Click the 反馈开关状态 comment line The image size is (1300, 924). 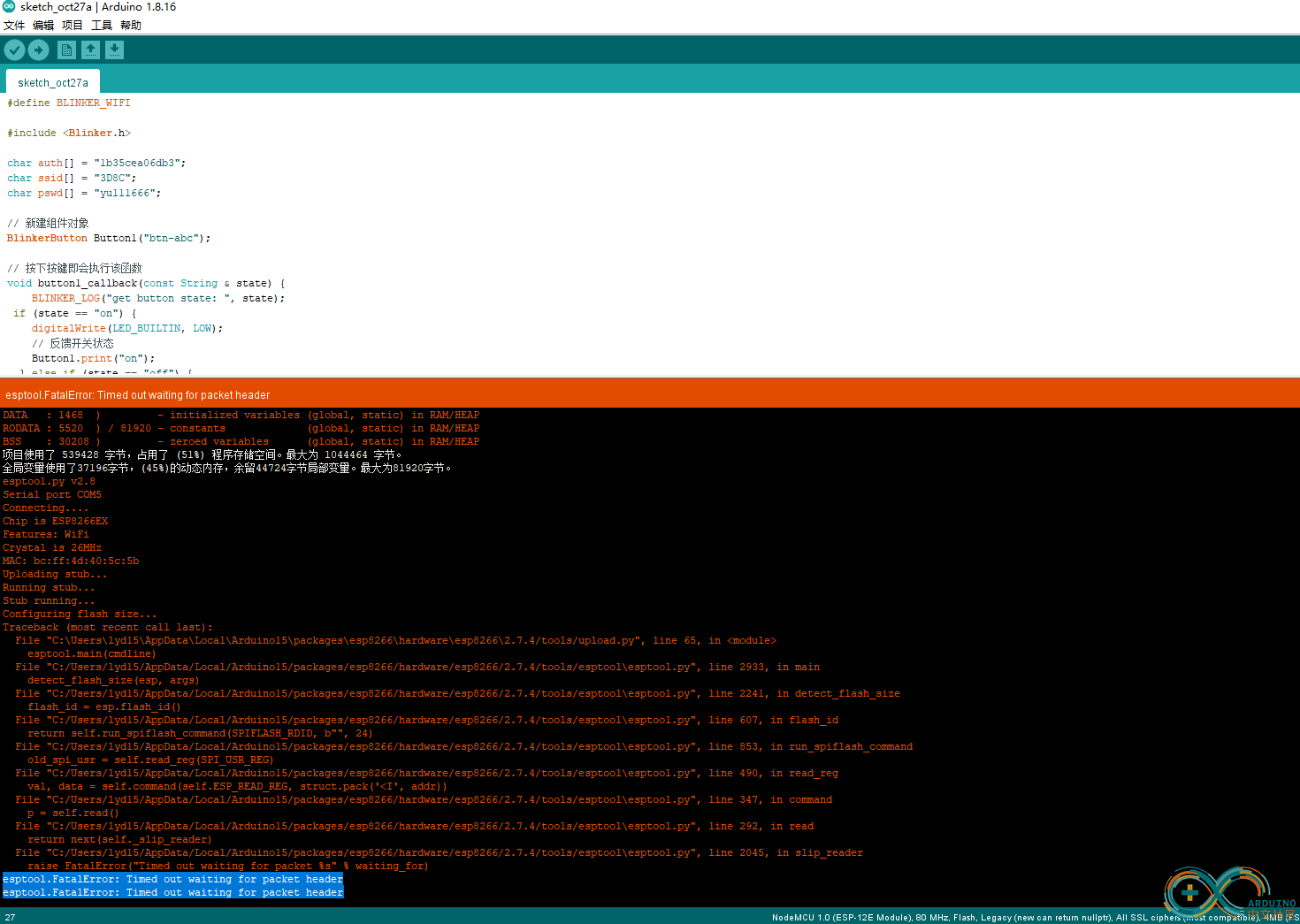[73, 343]
